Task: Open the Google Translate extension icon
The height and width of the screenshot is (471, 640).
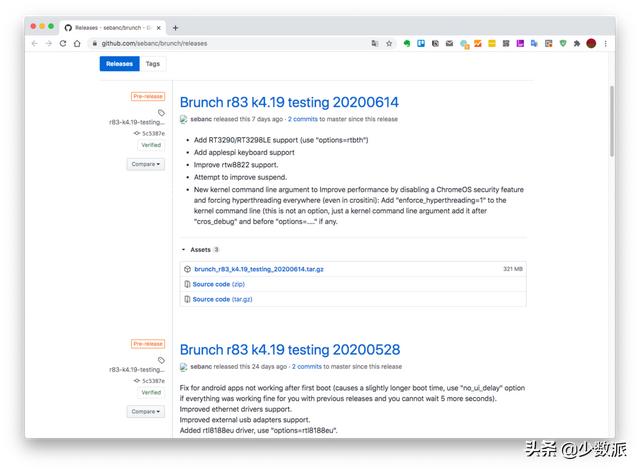Action: pyautogui.click(x=534, y=44)
